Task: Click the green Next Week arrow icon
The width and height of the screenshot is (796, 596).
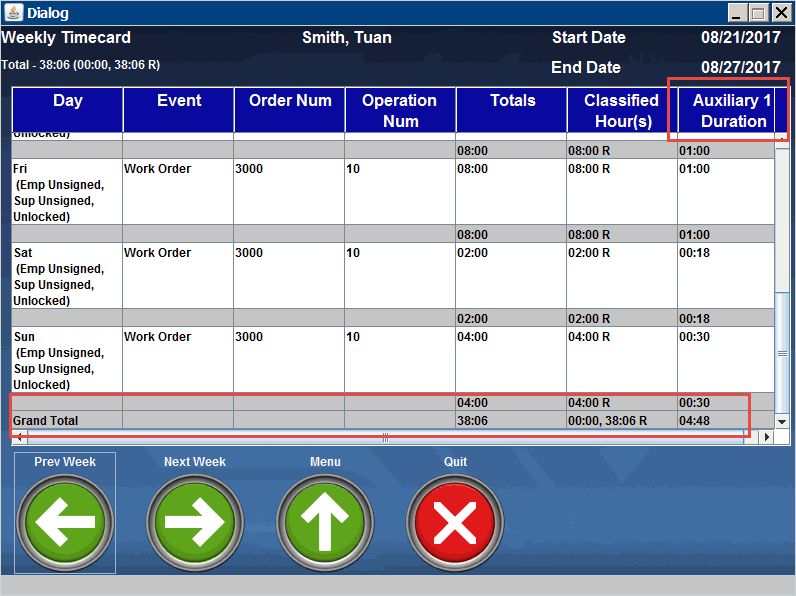Action: pos(195,521)
